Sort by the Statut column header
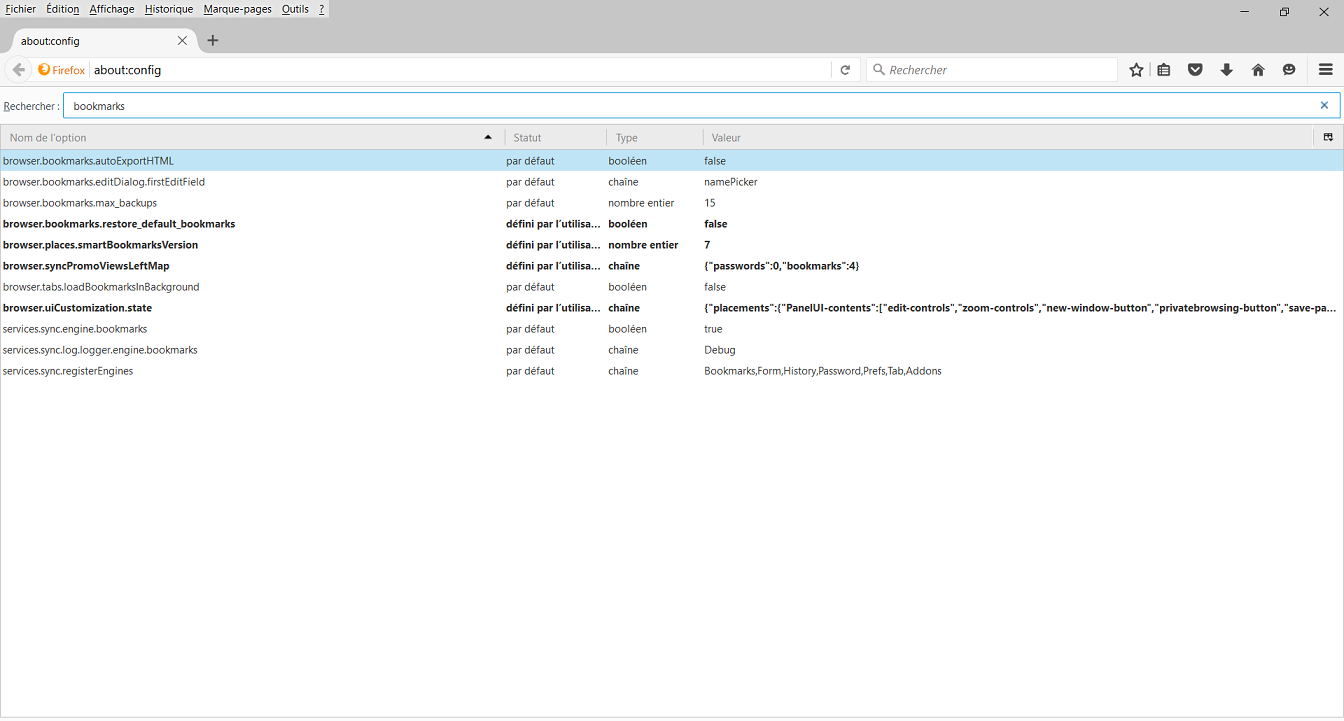The width and height of the screenshot is (1344, 721). pyautogui.click(x=555, y=138)
